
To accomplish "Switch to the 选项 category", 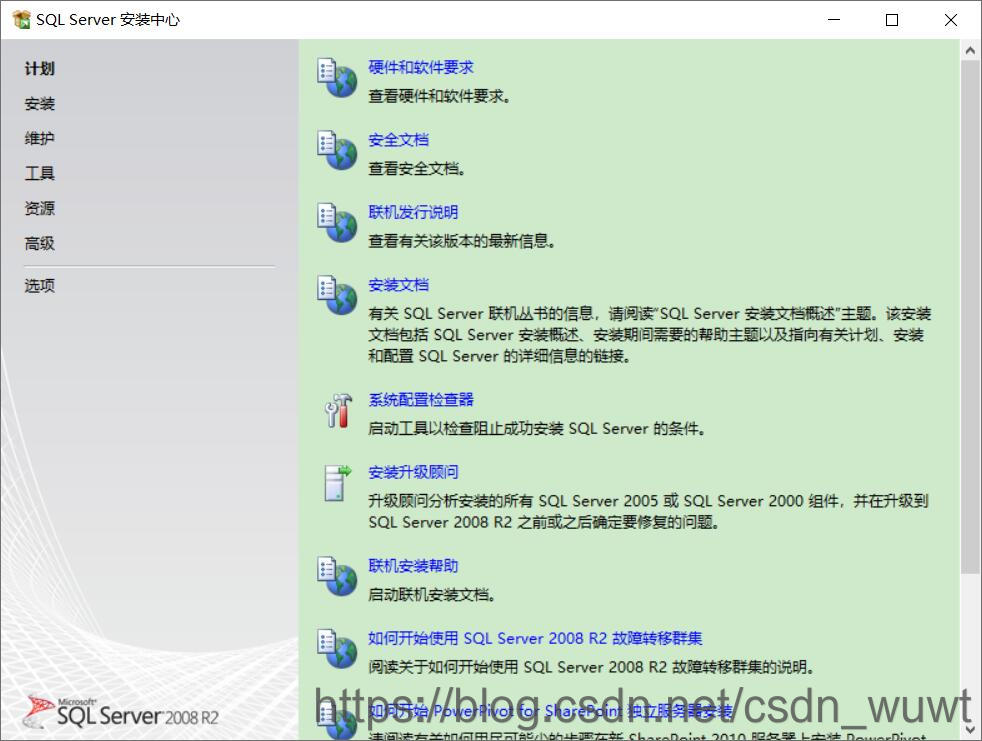I will click(x=39, y=286).
